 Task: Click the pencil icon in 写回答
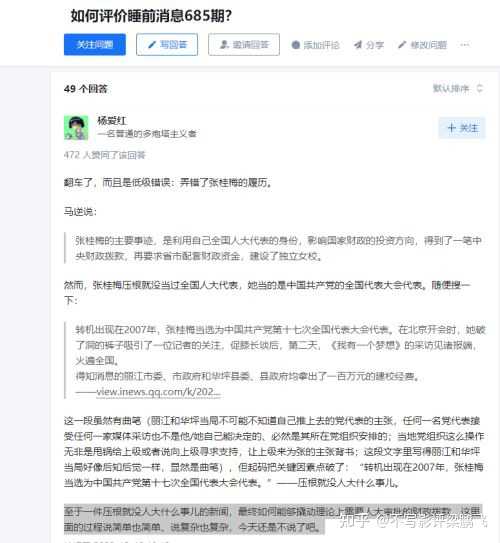tap(152, 45)
